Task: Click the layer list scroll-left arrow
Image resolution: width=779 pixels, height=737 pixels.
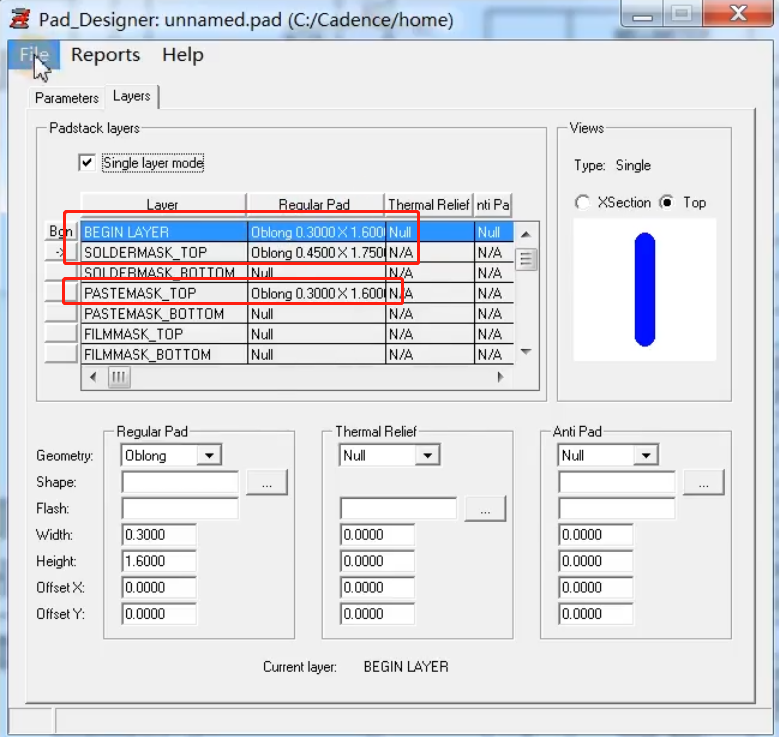Action: [93, 377]
